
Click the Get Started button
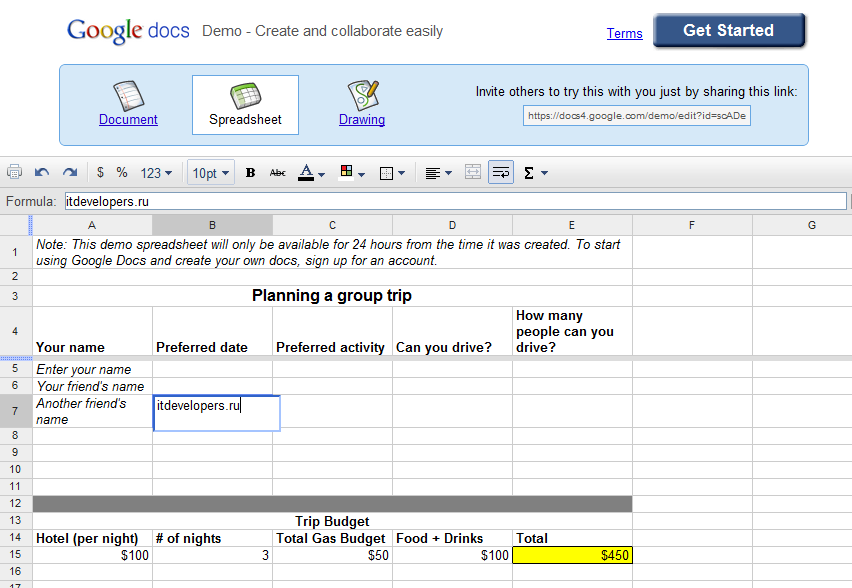(x=728, y=31)
